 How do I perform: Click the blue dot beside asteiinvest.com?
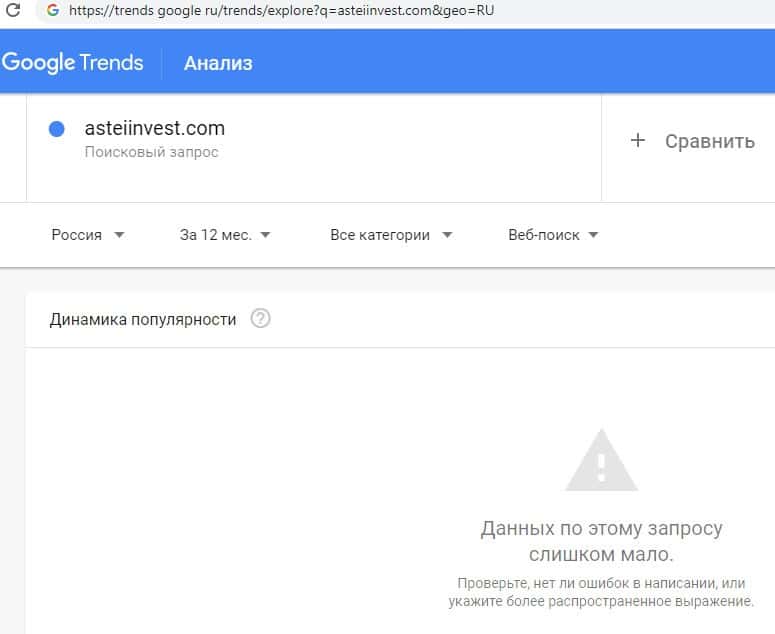pyautogui.click(x=57, y=129)
